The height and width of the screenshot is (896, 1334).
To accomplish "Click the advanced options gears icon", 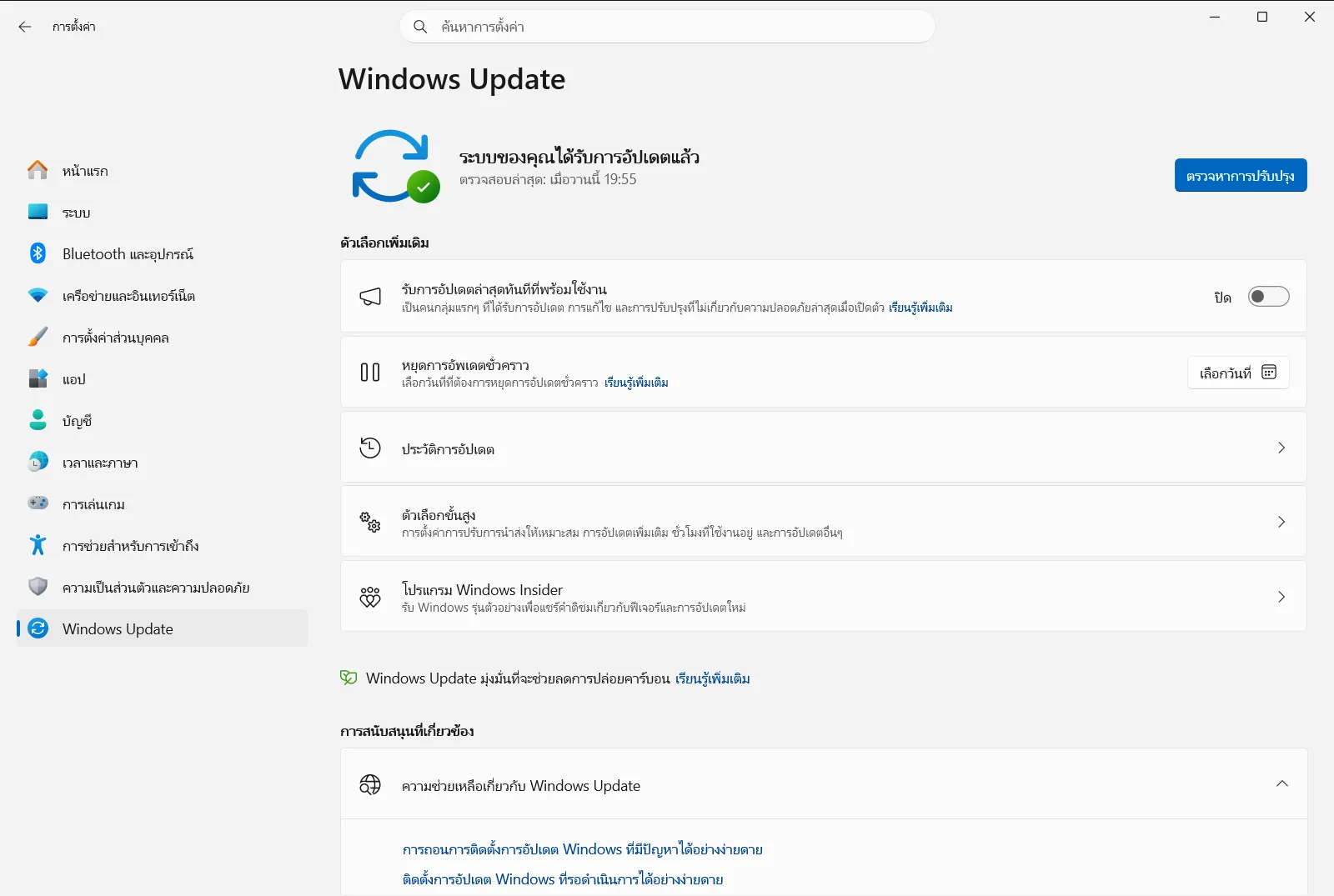I will (x=370, y=522).
